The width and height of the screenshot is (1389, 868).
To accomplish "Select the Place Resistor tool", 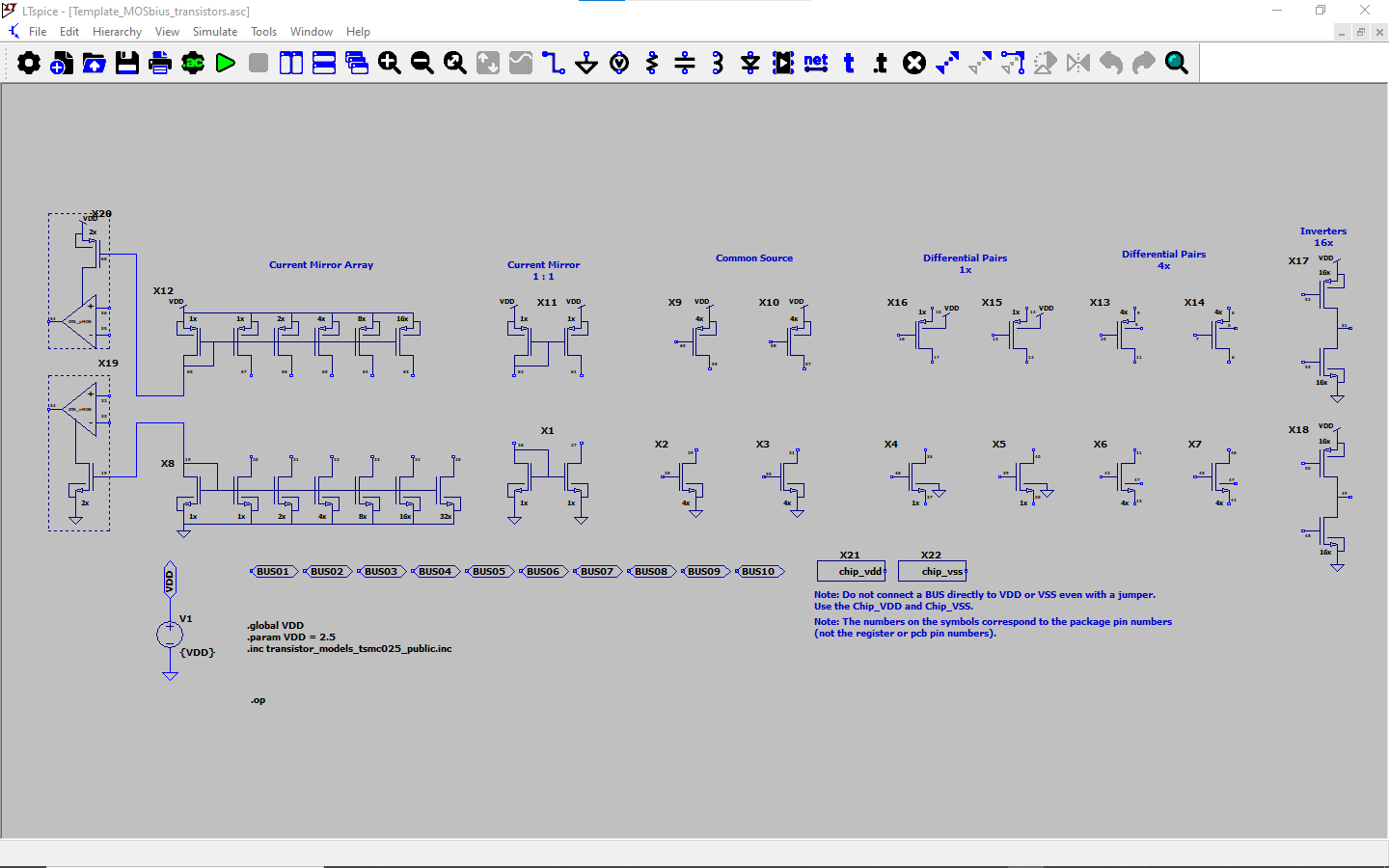I will point(652,64).
